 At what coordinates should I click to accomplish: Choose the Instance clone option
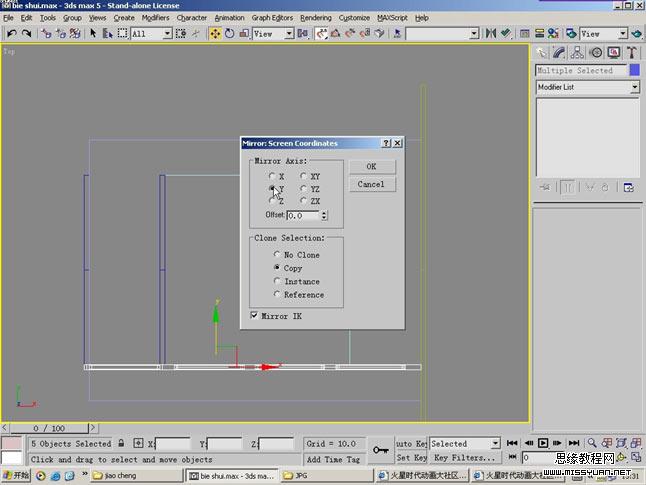click(277, 281)
